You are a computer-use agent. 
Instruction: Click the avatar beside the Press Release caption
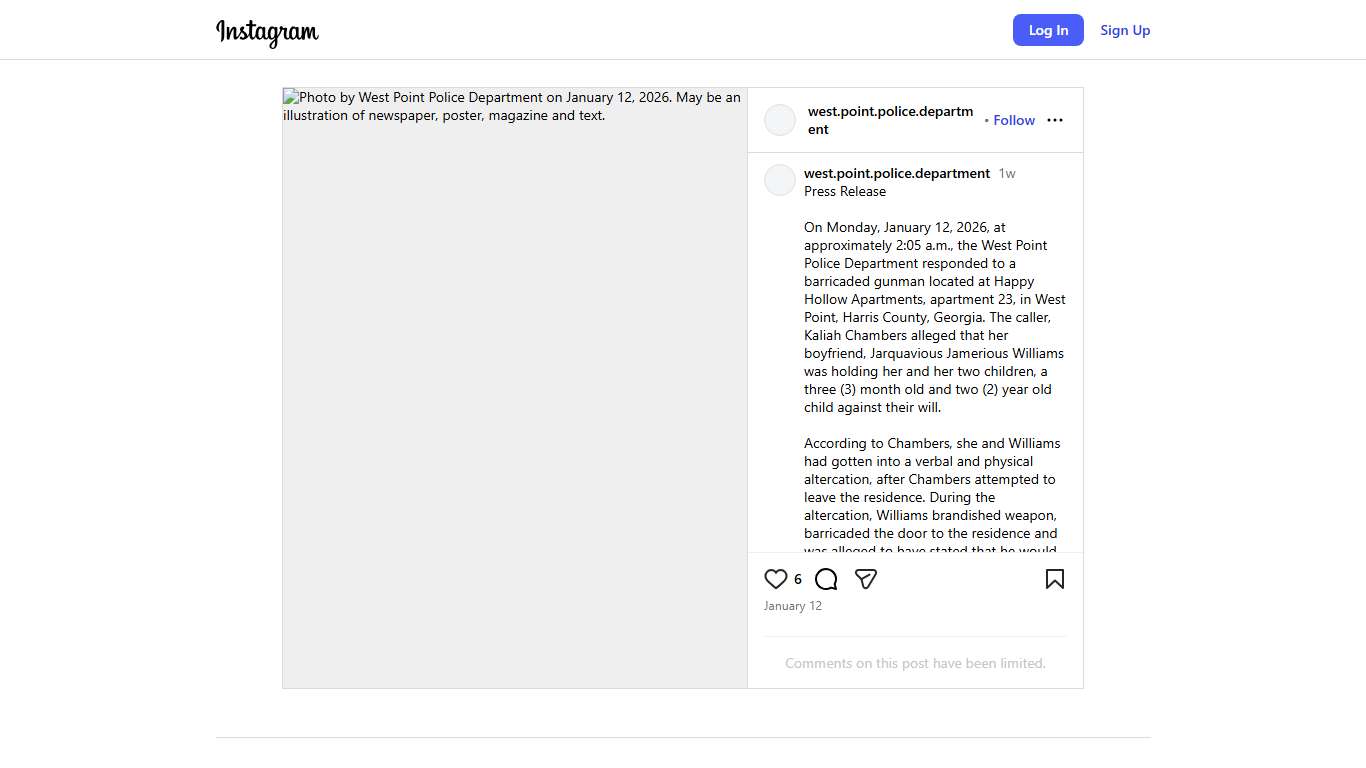780,180
